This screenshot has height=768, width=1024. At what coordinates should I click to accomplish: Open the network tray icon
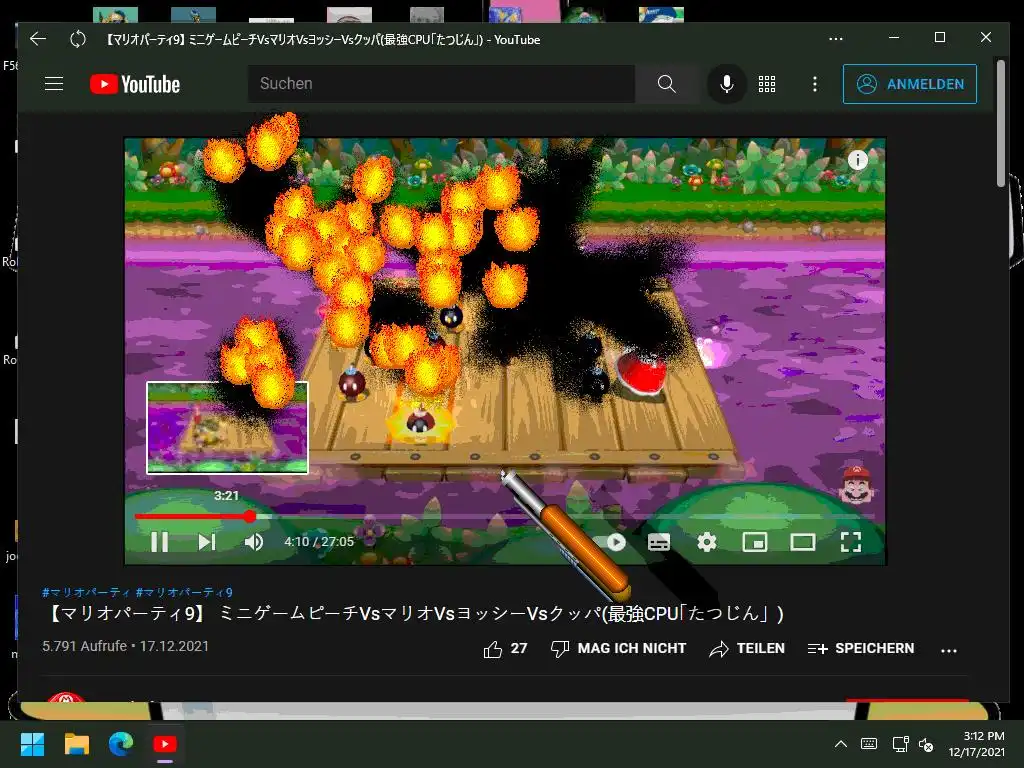pos(901,744)
